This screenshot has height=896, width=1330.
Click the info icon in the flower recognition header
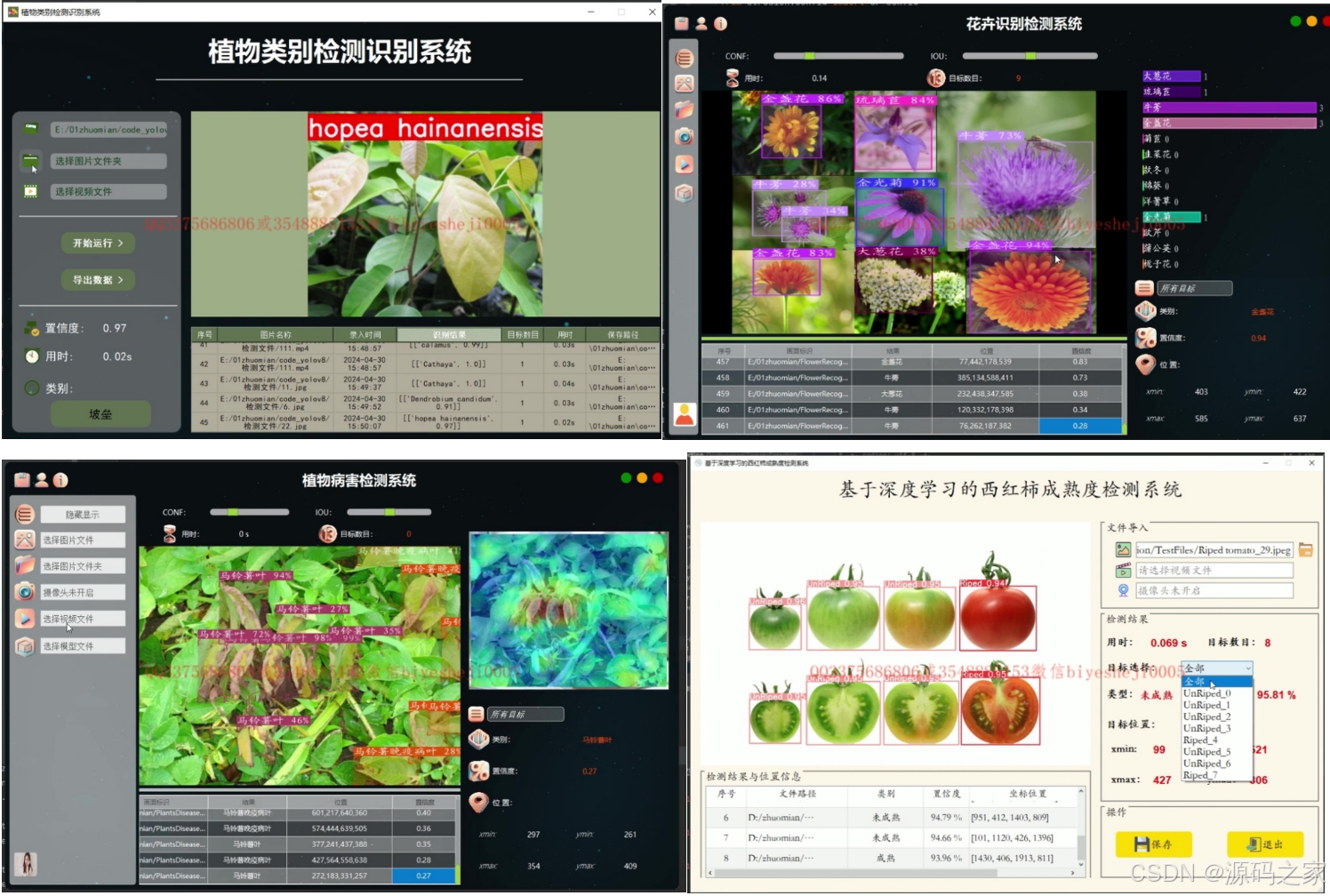(x=719, y=23)
